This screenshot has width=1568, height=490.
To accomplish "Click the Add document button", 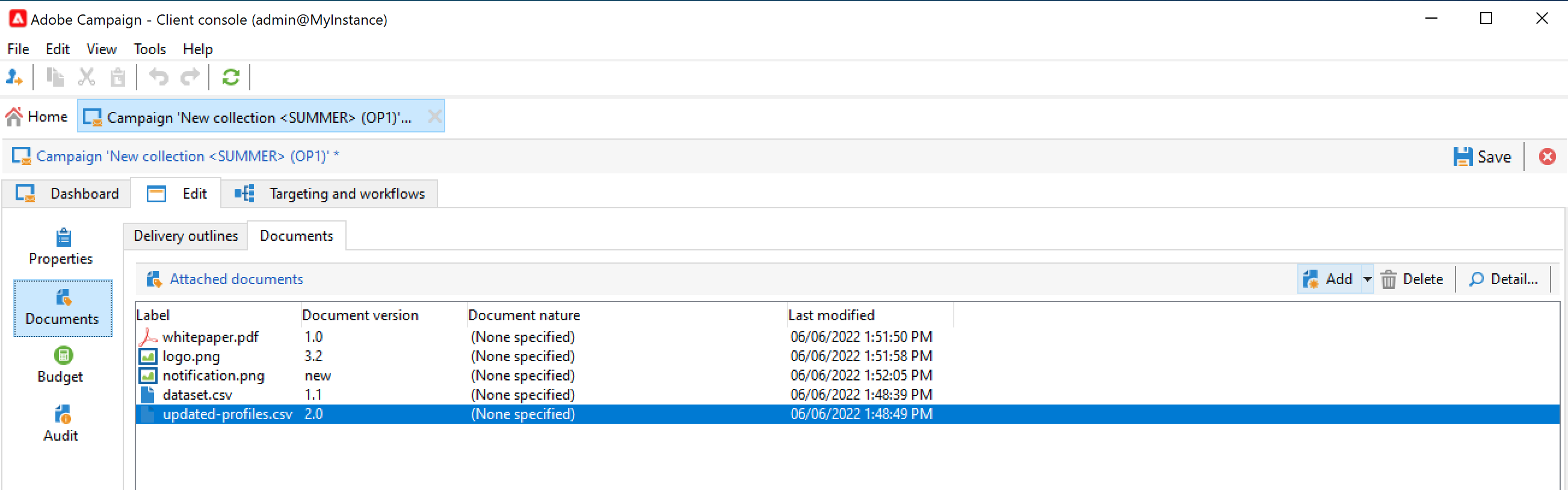I will [x=1329, y=279].
